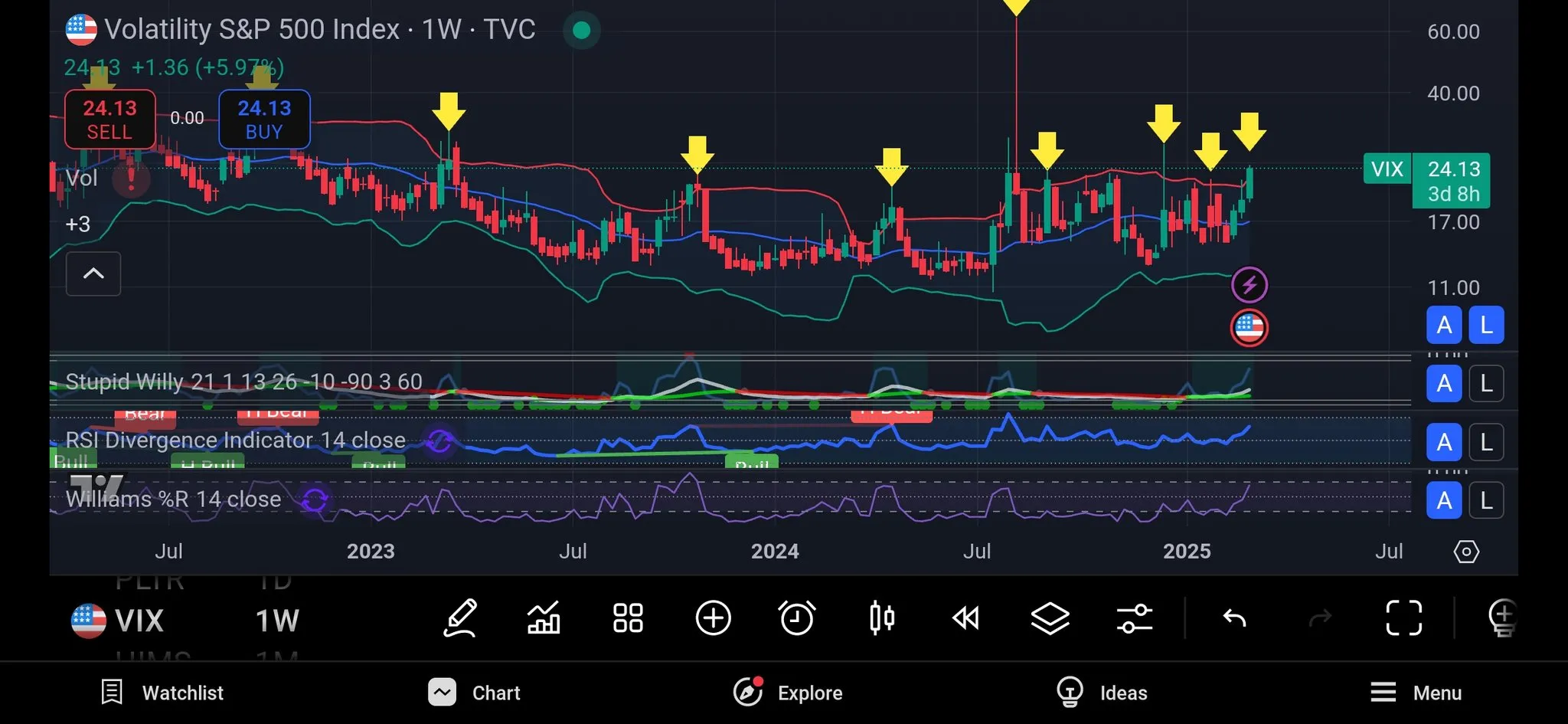Toggle log scale L on main price pane
The image size is (1568, 724).
click(1486, 325)
